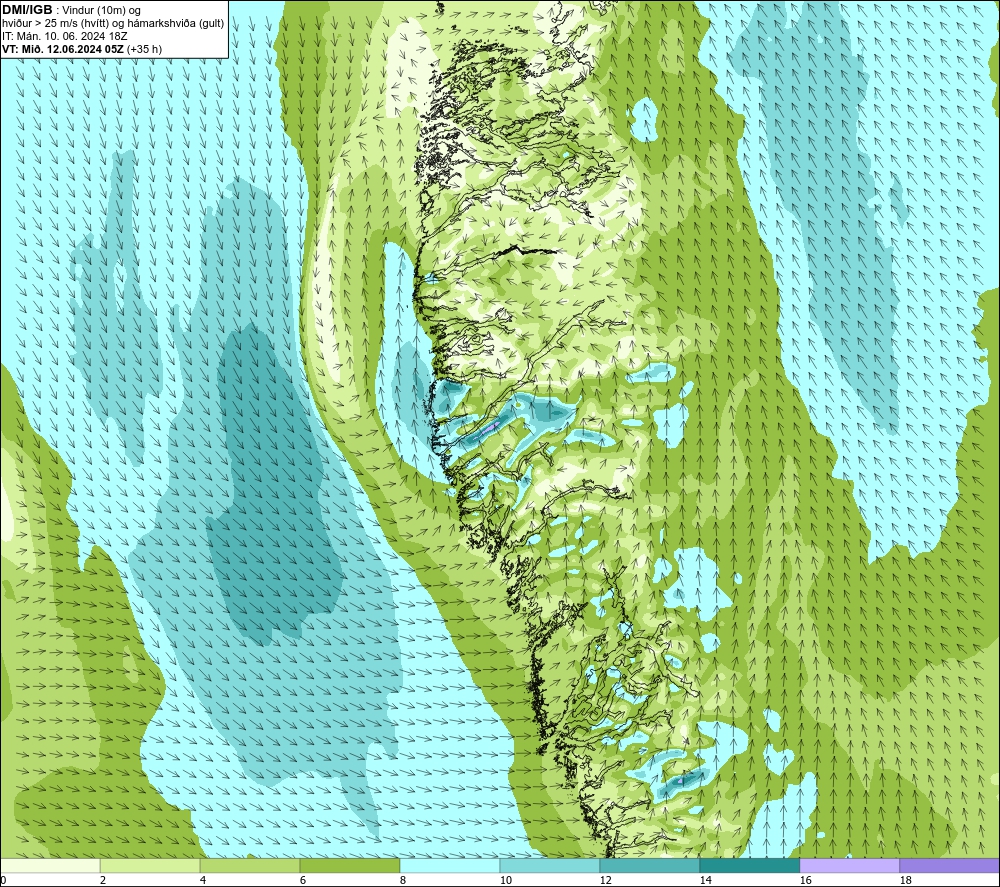
Task: Click the medium teal 12–14 m/s legend swatch
Action: pos(649,865)
